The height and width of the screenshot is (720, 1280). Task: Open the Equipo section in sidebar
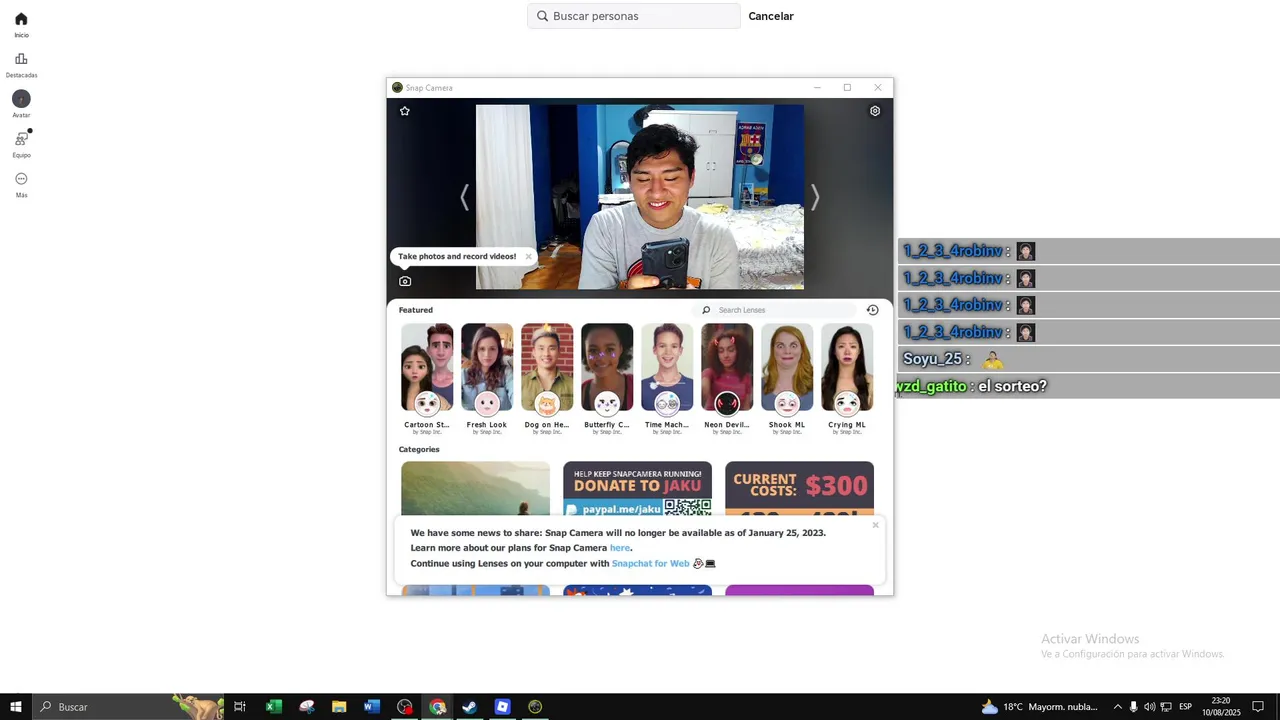(x=21, y=145)
